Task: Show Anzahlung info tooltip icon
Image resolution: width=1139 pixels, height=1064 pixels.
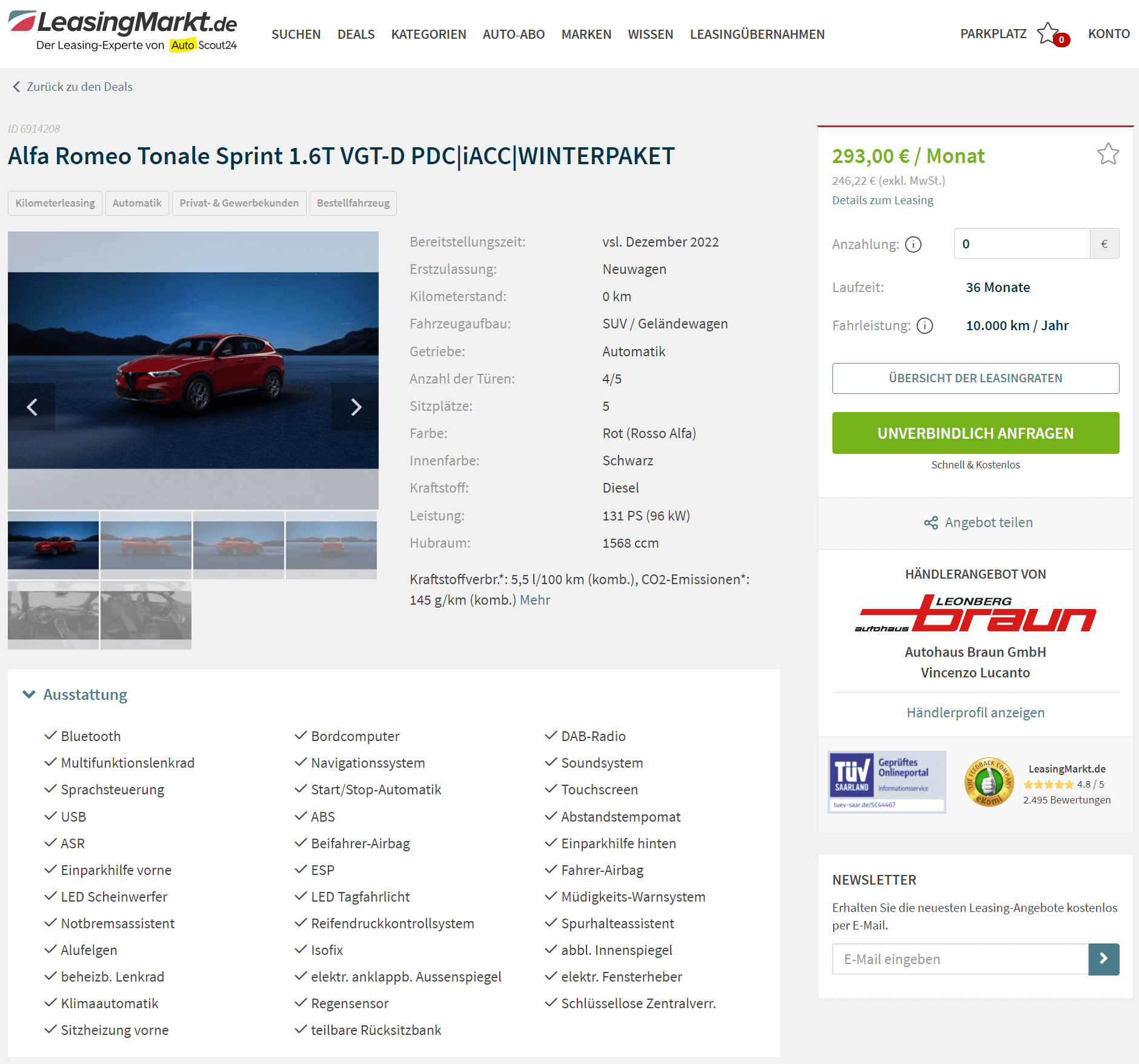Action: tap(913, 244)
